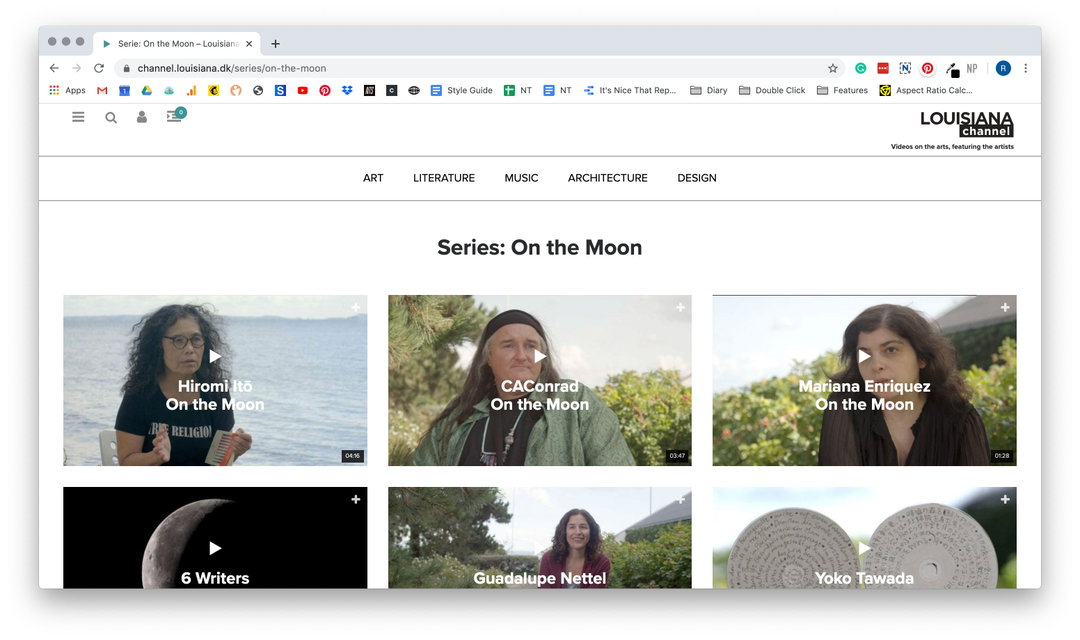This screenshot has width=1080, height=640.
Task: Close the Serie: On the Moon tab
Action: click(249, 43)
